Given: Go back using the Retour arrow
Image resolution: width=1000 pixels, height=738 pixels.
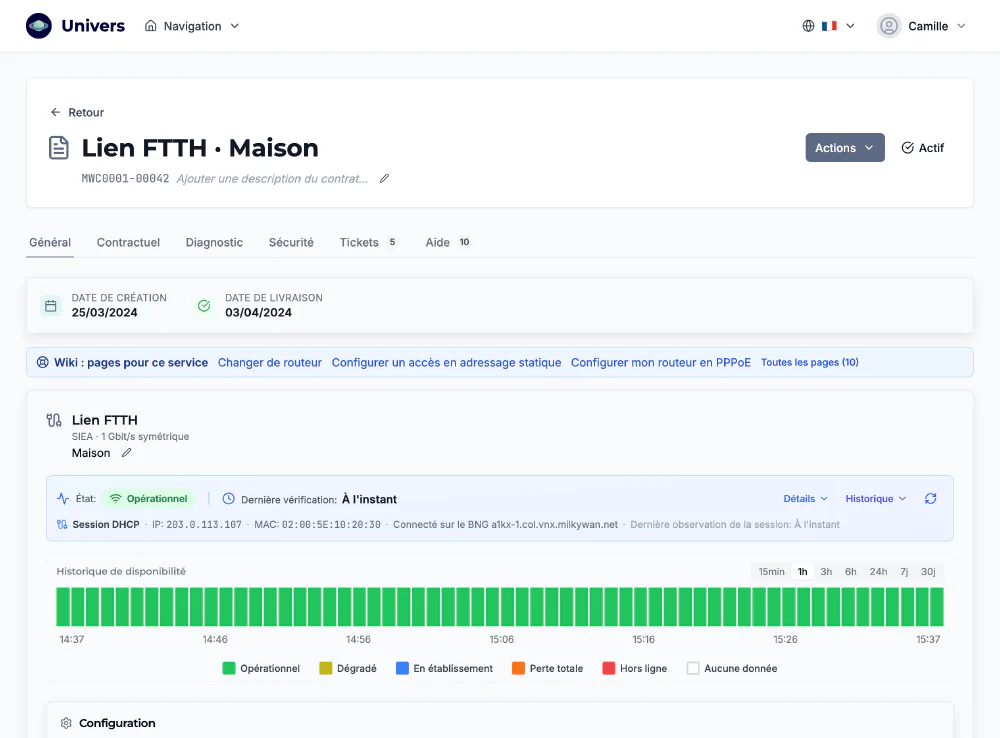Looking at the screenshot, I should [55, 112].
